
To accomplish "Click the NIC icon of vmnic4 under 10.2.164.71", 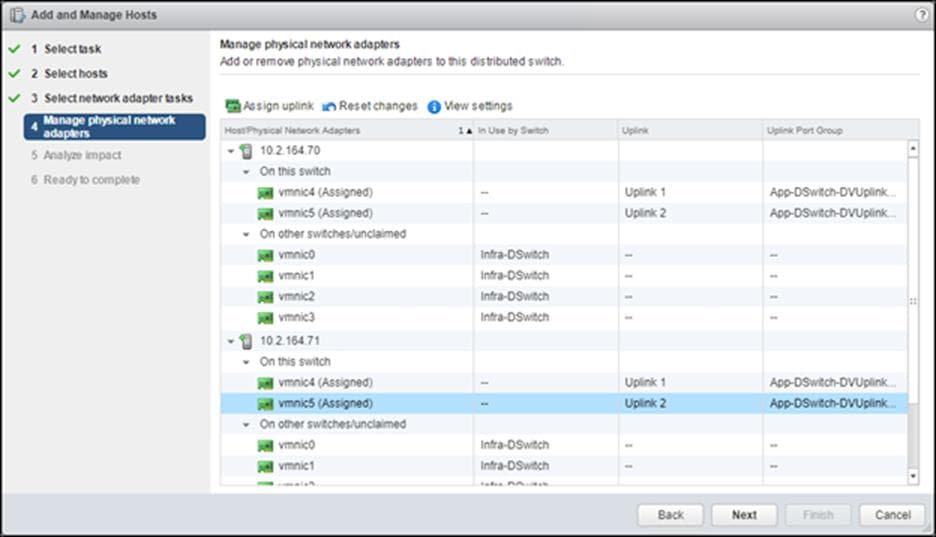I will click(x=265, y=384).
